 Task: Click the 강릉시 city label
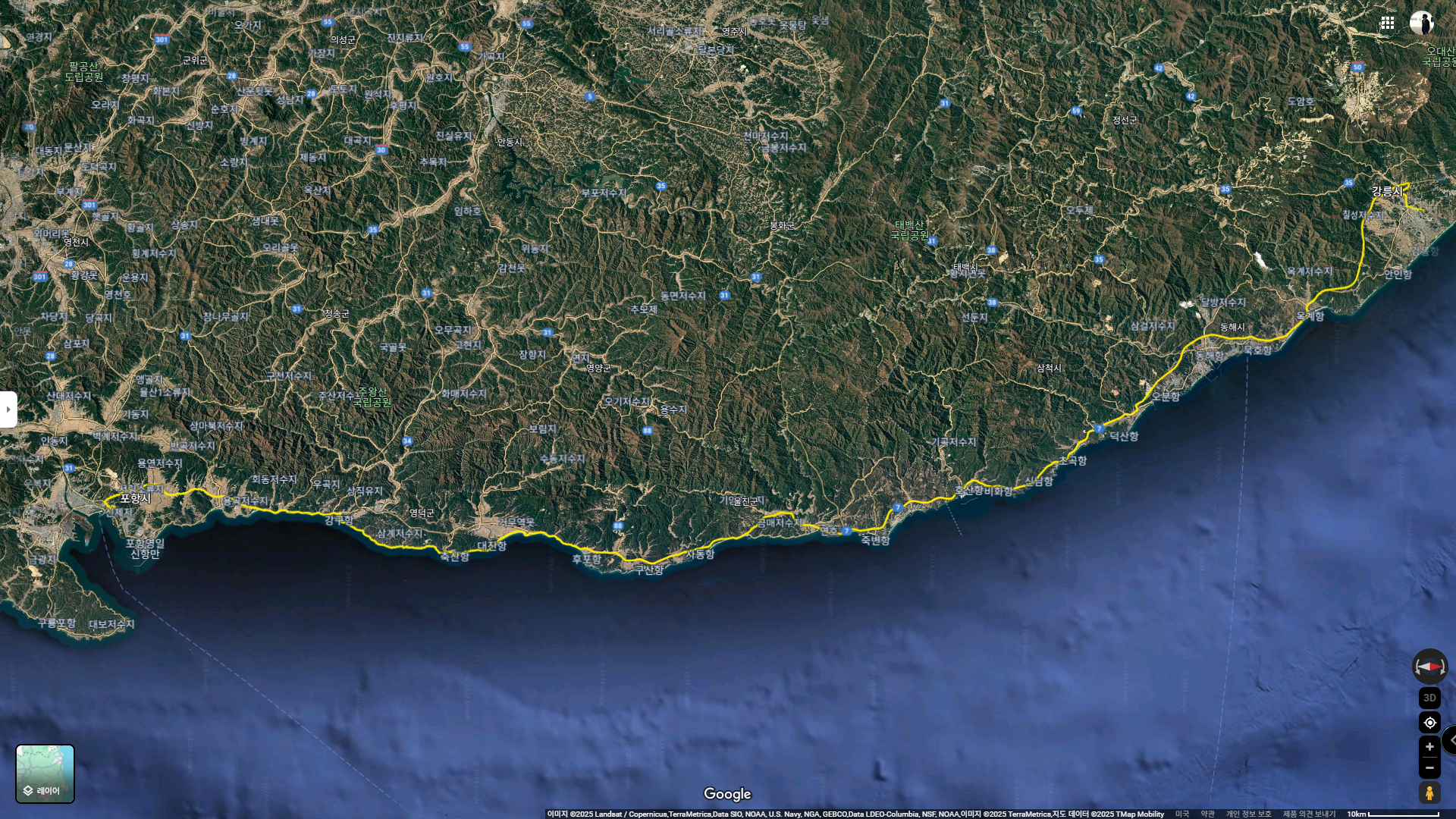(x=1387, y=192)
